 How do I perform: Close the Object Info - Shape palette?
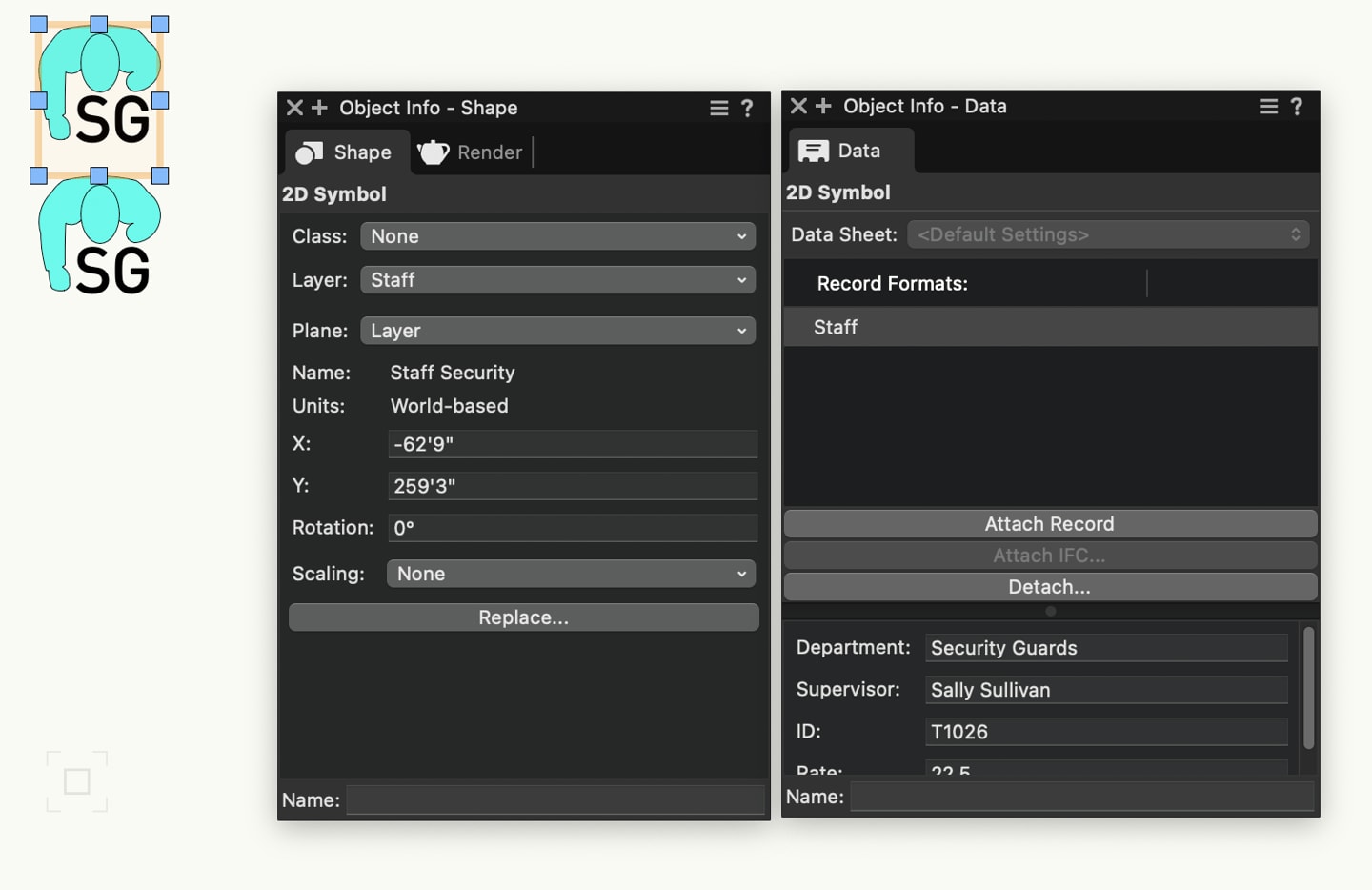pyautogui.click(x=295, y=108)
